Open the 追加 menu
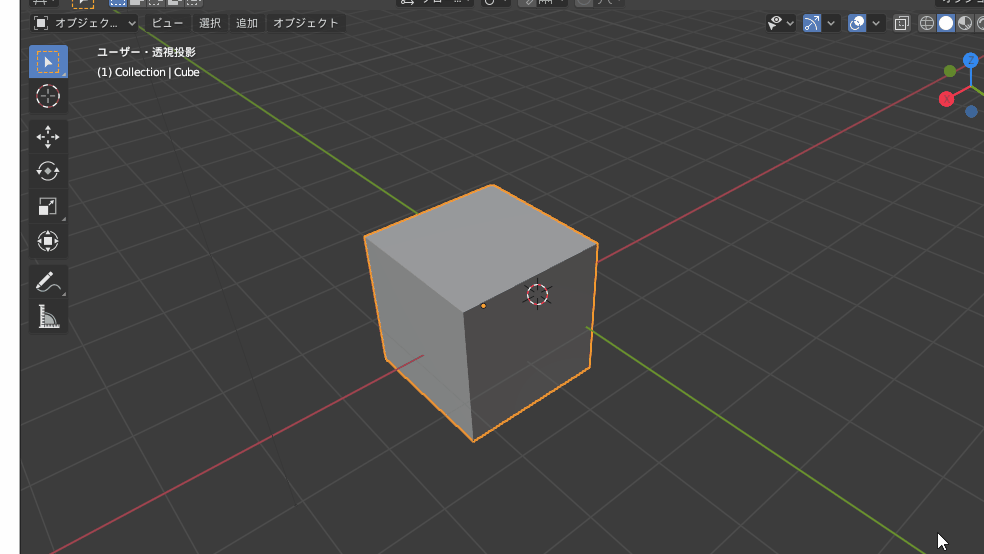 pos(247,23)
